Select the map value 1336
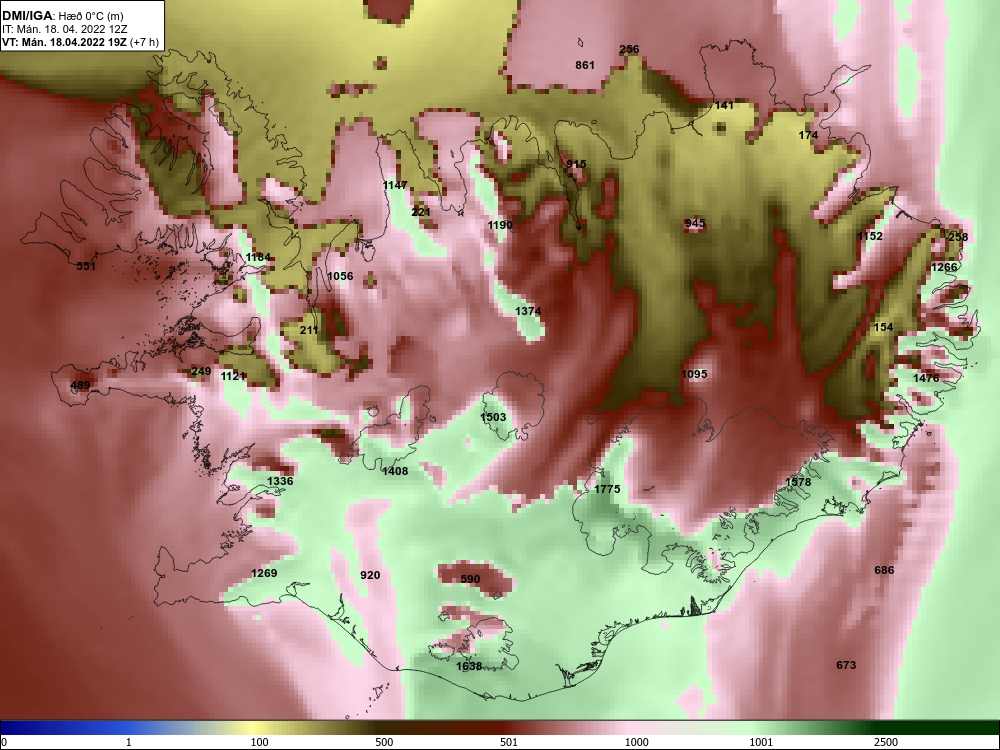This screenshot has height=750, width=1000. tap(280, 481)
